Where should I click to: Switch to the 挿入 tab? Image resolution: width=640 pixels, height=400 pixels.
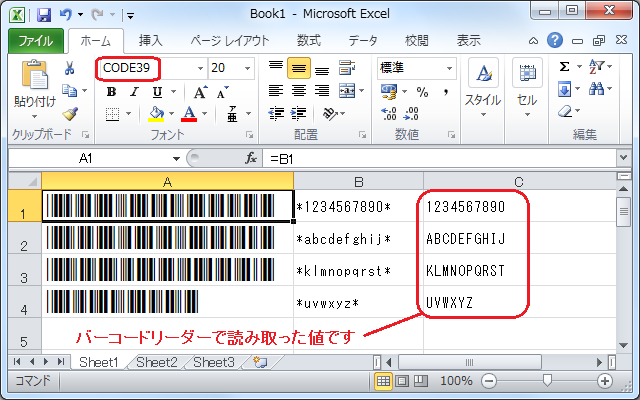pos(151,40)
